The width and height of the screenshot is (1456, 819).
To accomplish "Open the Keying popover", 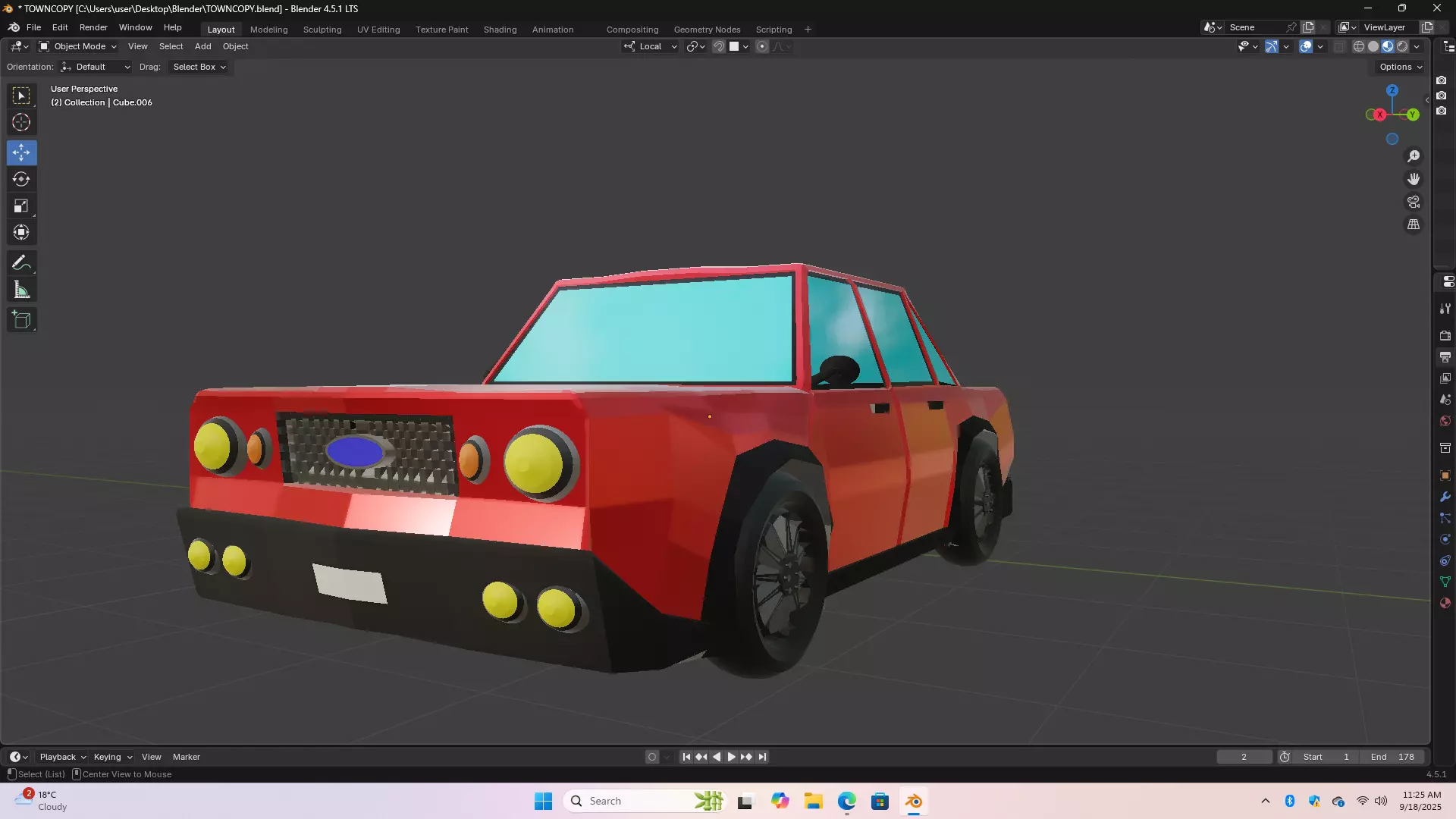I will point(112,757).
